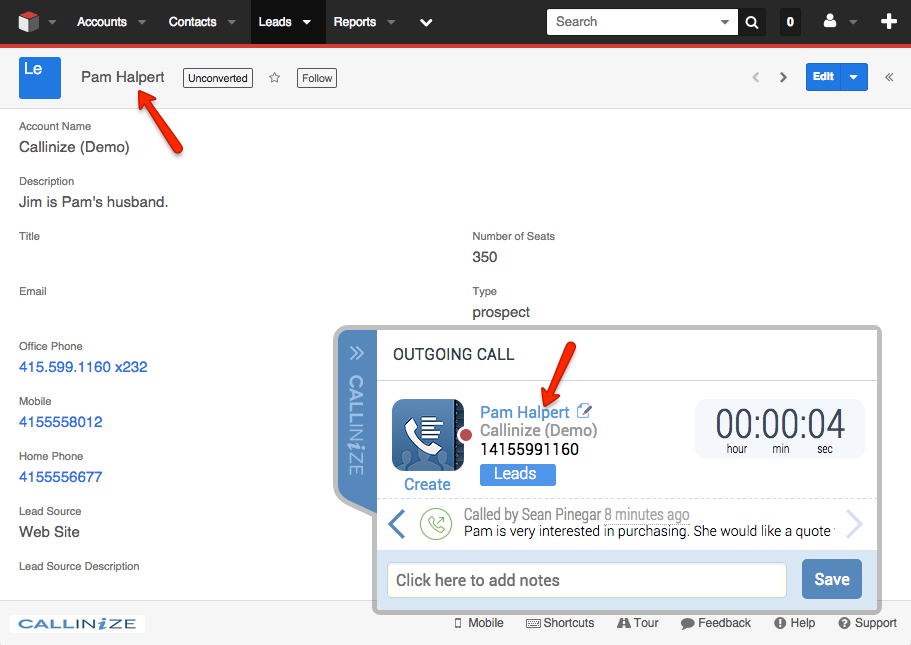This screenshot has width=911, height=645.
Task: Click the description 'Jim is Pam's husband.'
Action: [94, 202]
